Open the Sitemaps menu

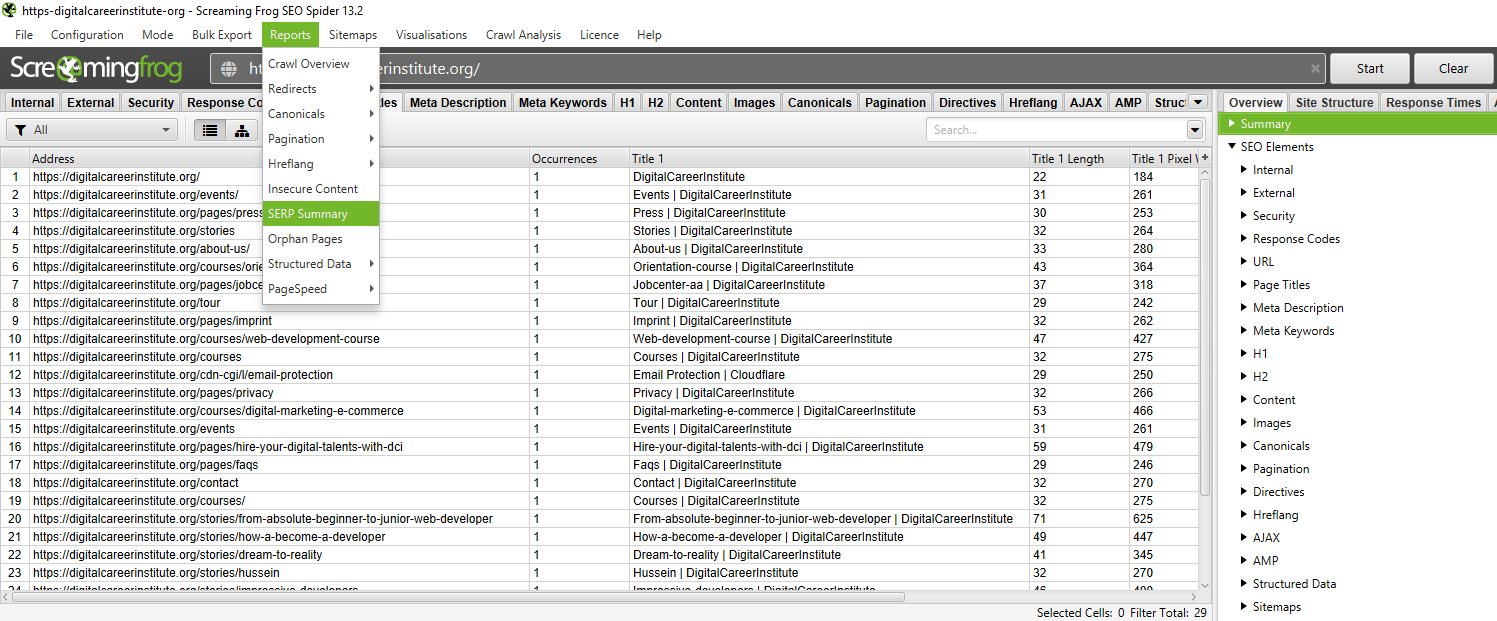pyautogui.click(x=353, y=35)
